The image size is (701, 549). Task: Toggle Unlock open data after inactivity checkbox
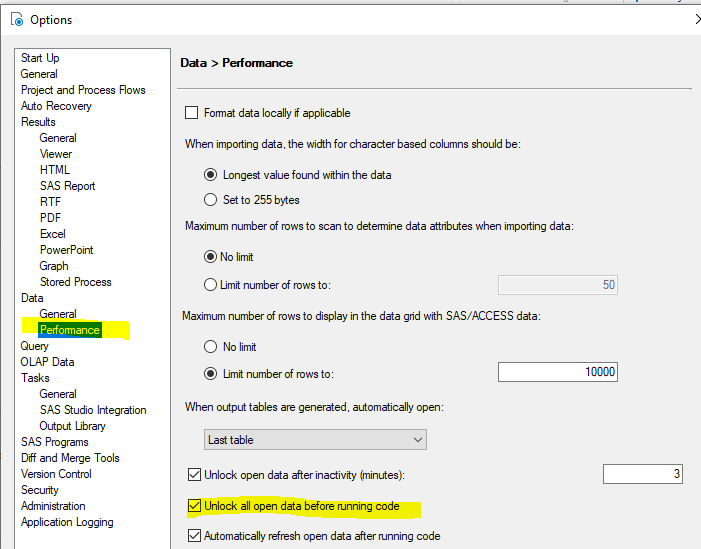(x=194, y=474)
